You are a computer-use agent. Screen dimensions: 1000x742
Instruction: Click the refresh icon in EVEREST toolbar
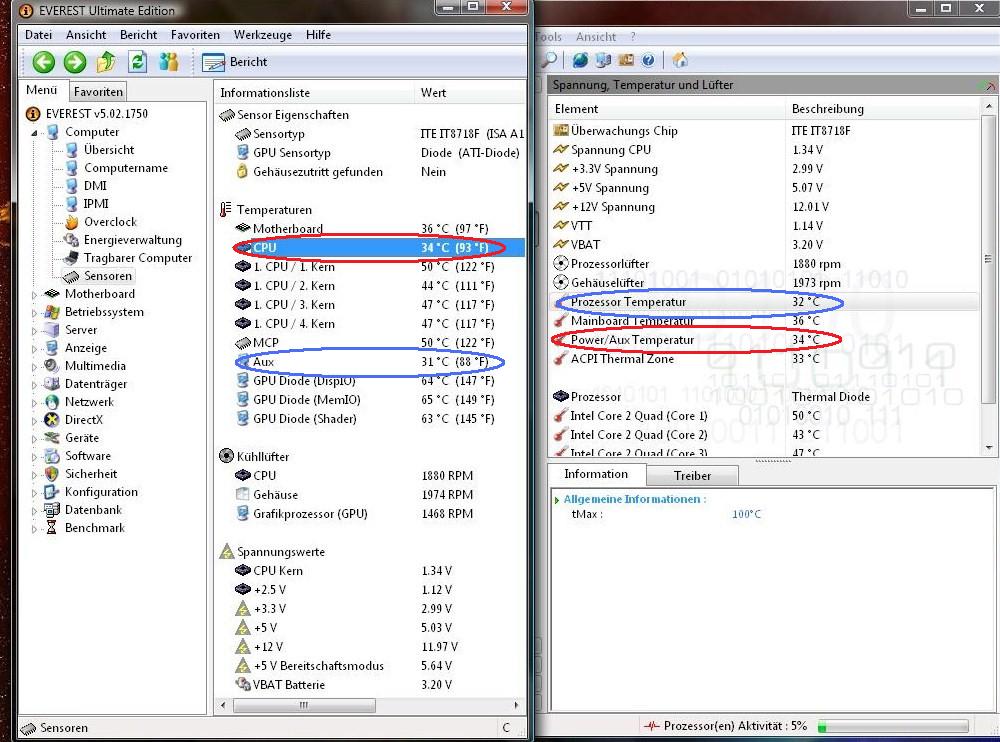[137, 62]
